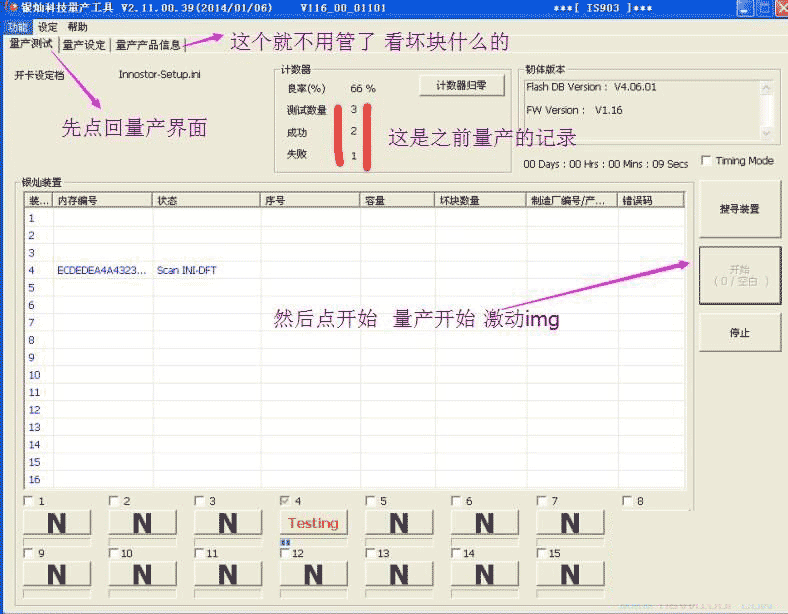Image resolution: width=788 pixels, height=614 pixels.
Task: Click port 7 N status button
Action: 570,523
